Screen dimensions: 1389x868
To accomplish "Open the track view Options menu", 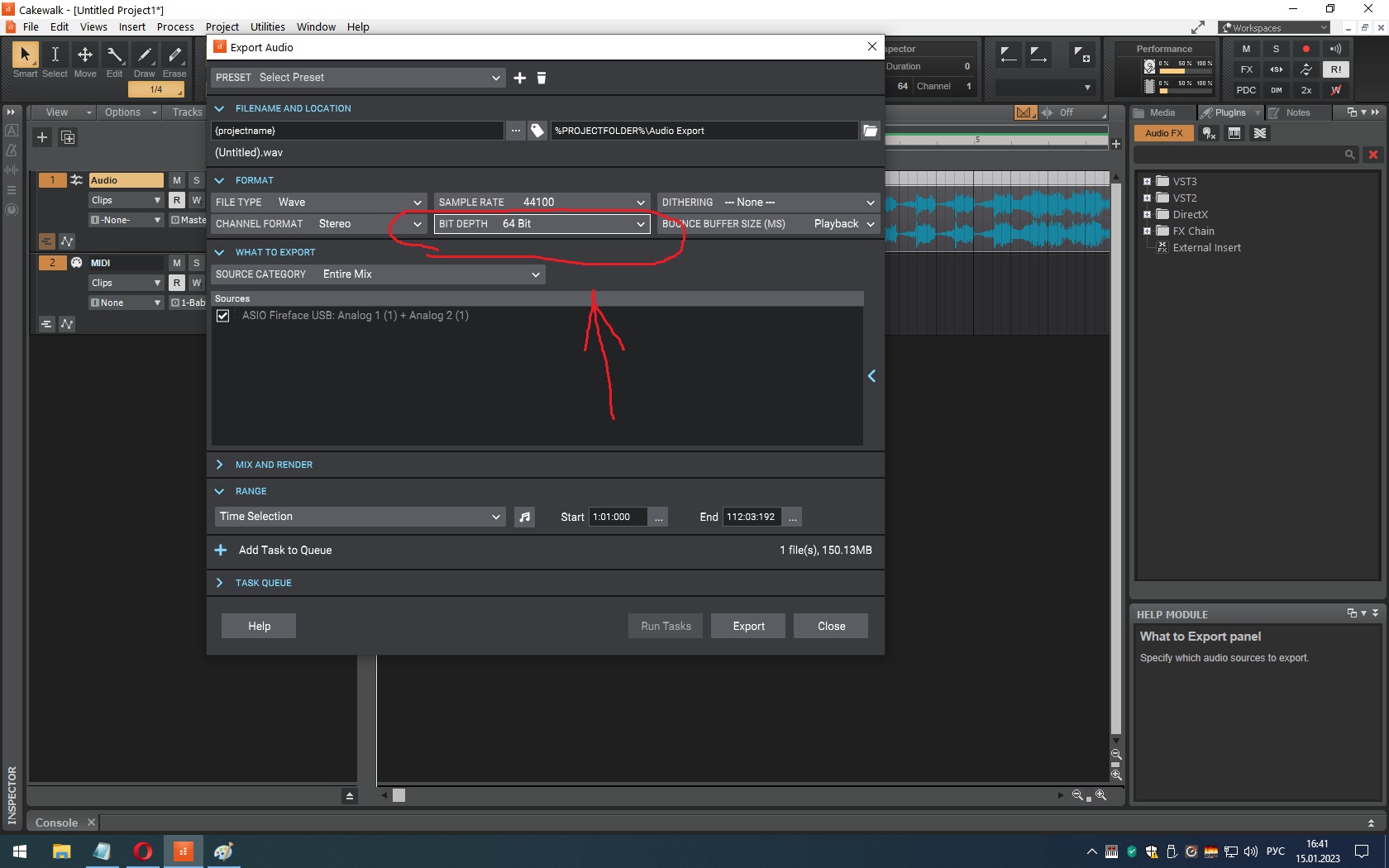I will tap(131, 112).
